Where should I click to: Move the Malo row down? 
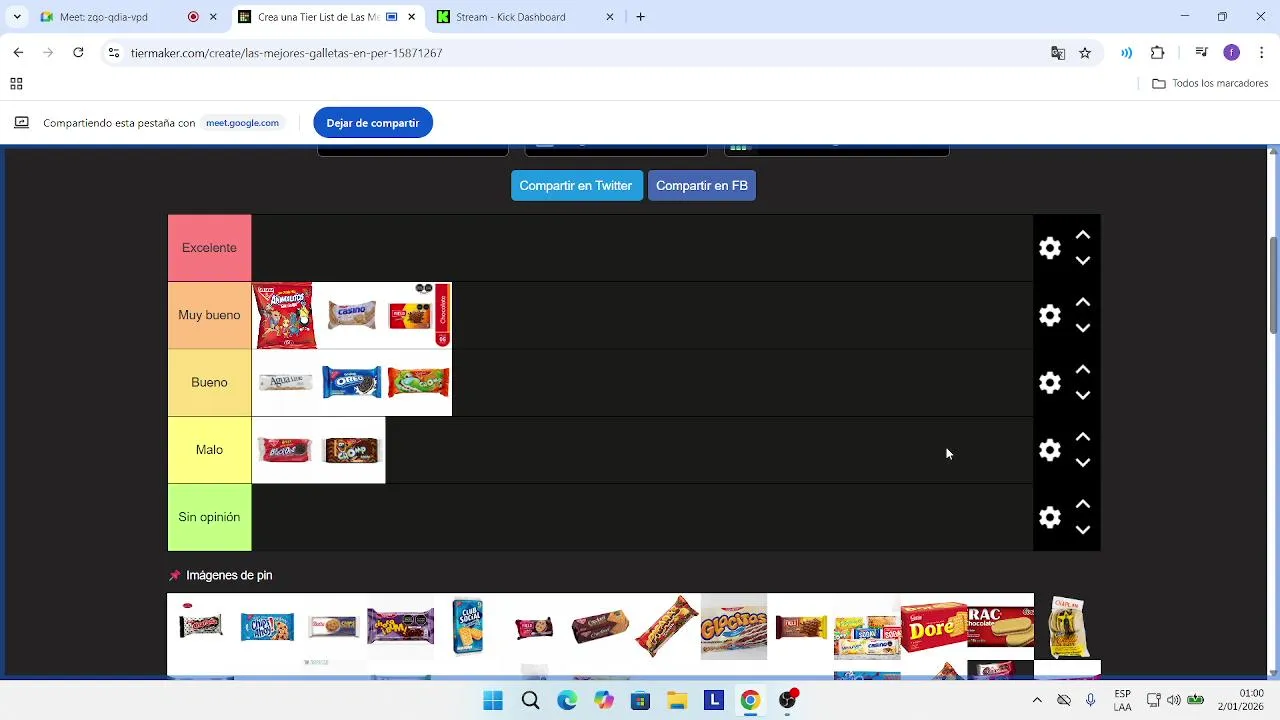[1082, 463]
